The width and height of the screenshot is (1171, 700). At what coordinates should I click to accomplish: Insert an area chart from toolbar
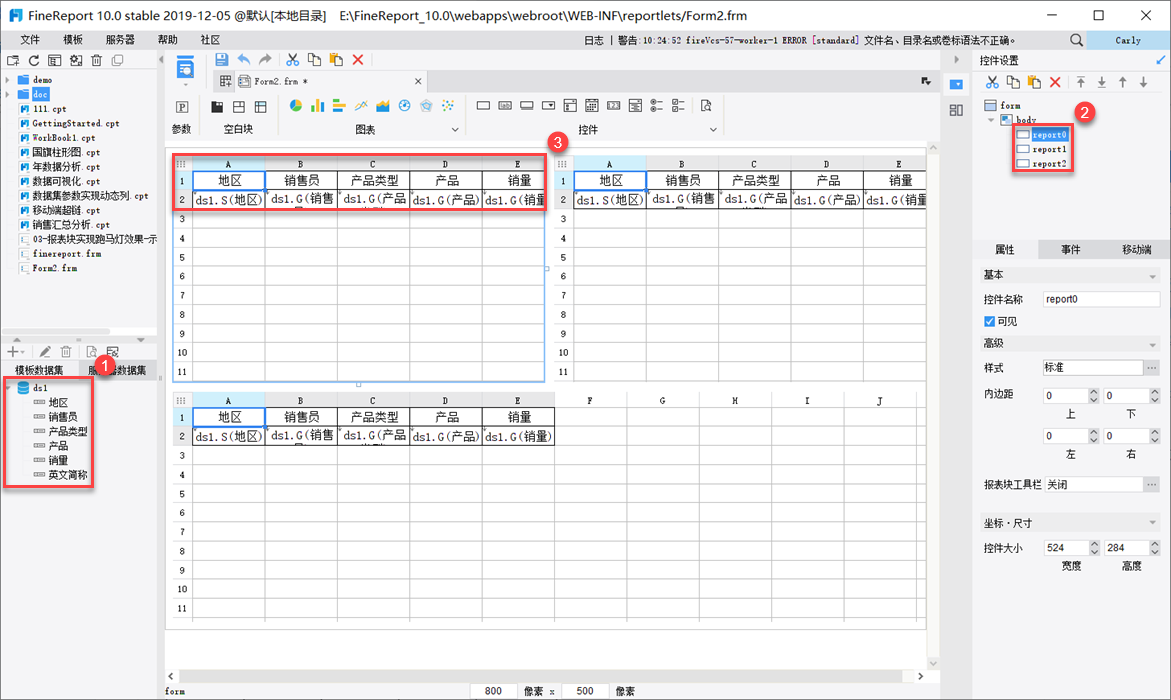pos(382,106)
